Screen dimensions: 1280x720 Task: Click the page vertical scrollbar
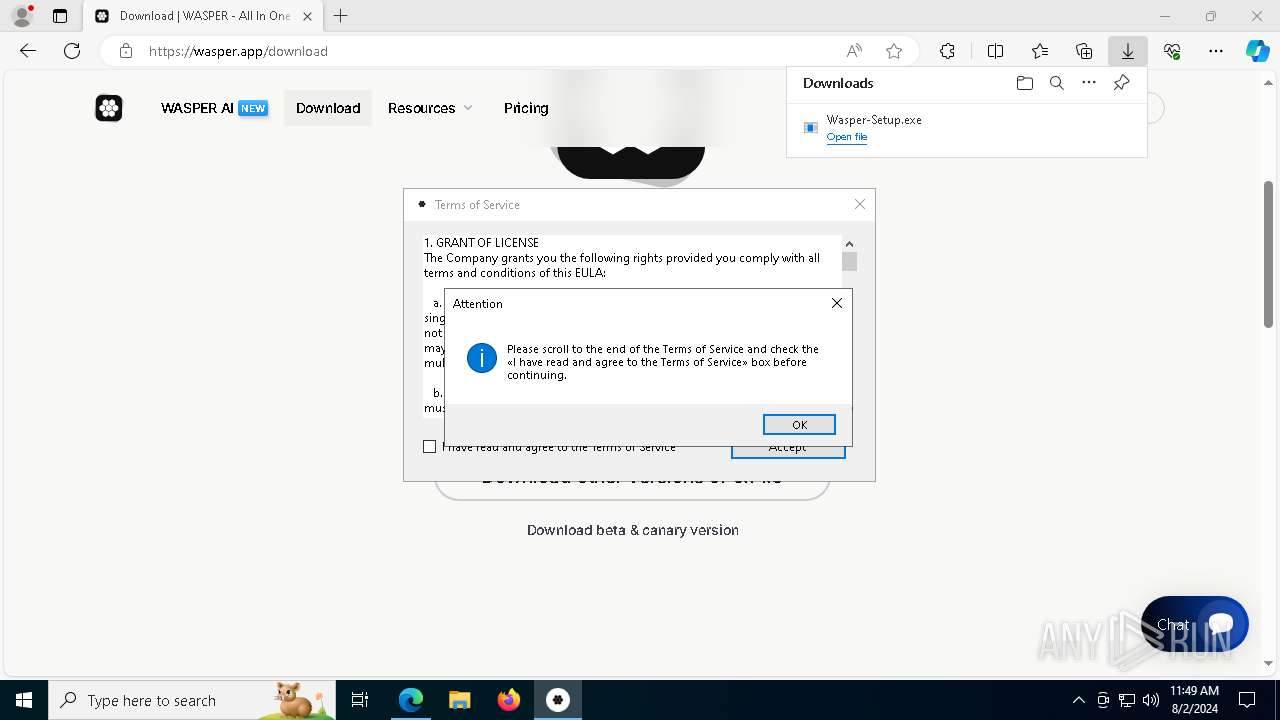point(1269,253)
